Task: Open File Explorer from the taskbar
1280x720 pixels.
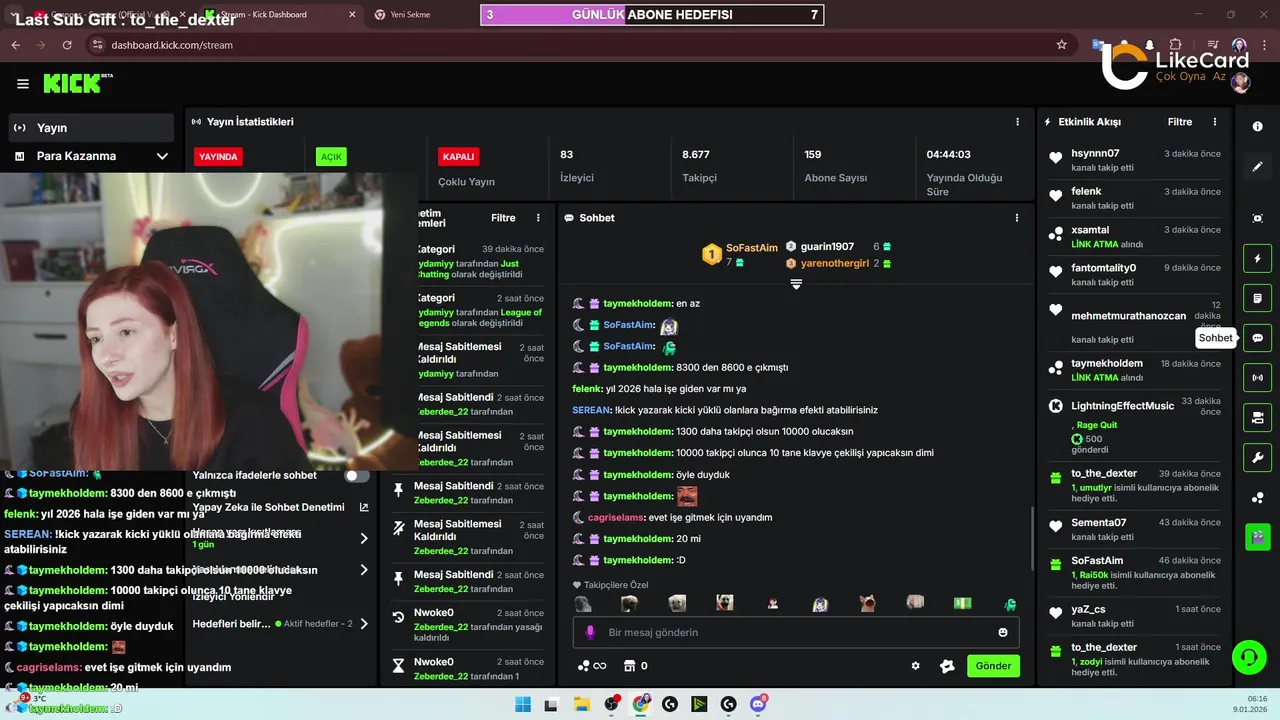Action: (581, 704)
